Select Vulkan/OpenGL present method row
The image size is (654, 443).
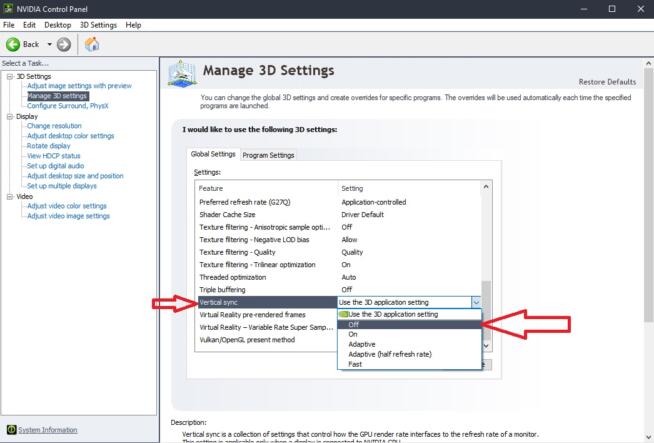point(266,340)
